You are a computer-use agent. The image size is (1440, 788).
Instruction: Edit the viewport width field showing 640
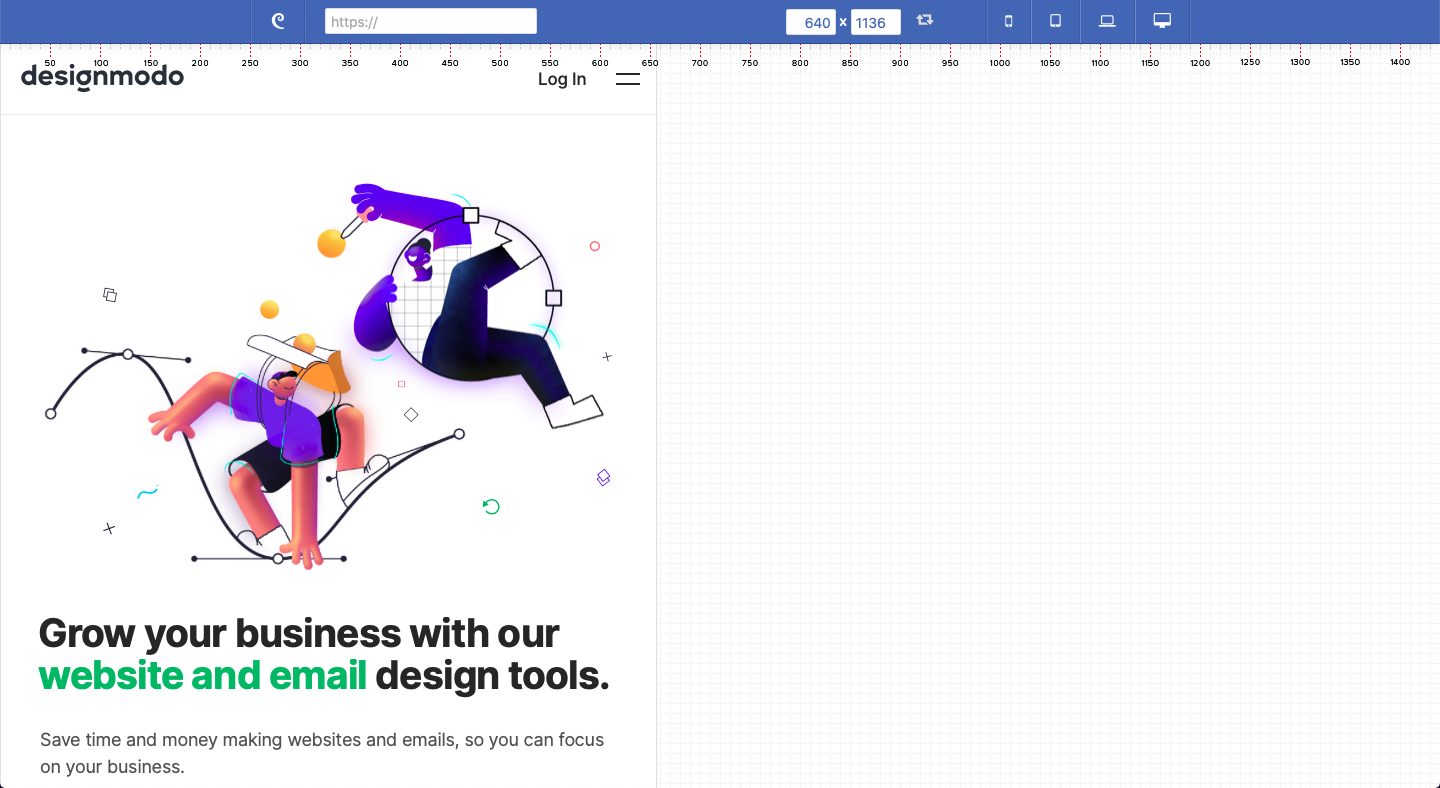[811, 22]
